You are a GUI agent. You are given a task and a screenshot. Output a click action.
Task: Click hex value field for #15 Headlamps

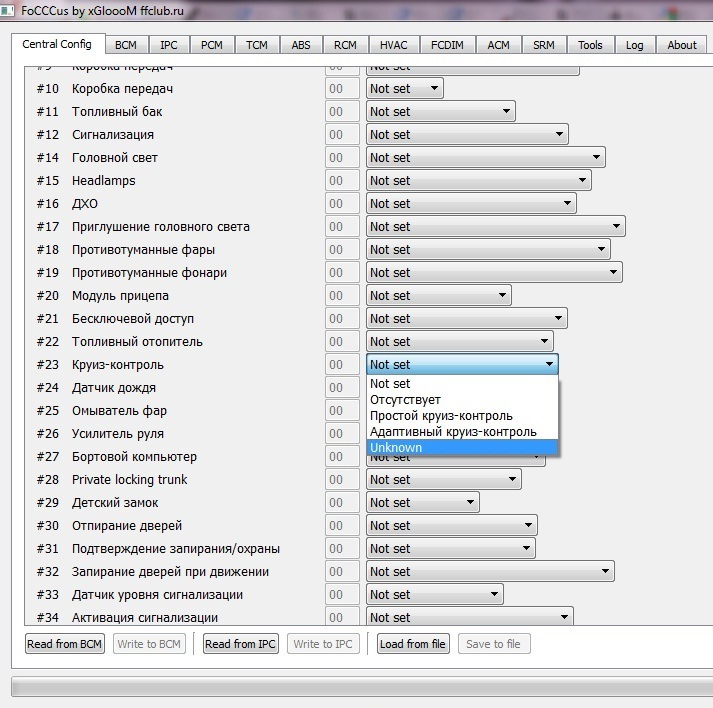pos(342,181)
